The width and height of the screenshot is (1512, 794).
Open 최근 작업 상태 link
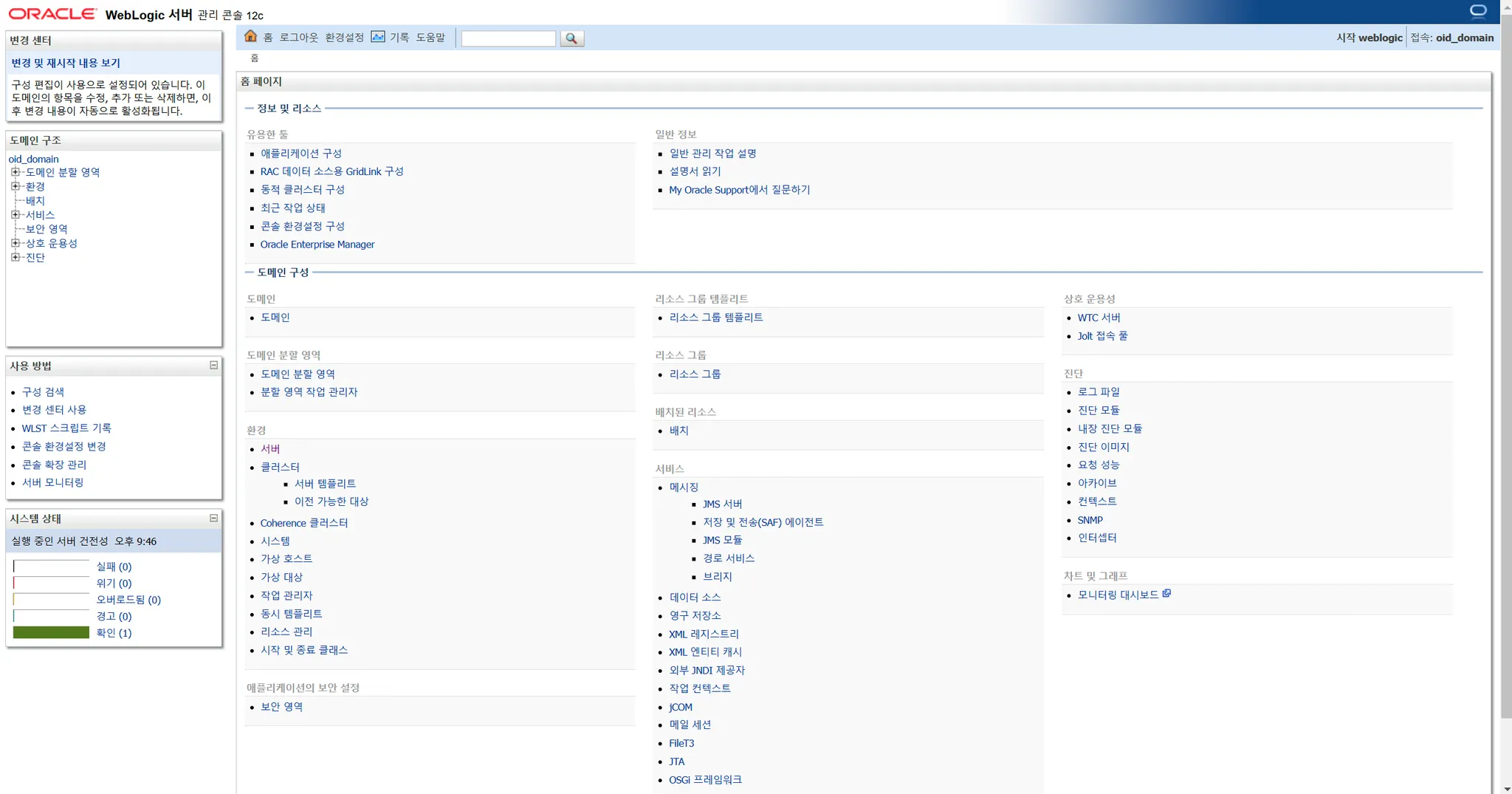click(x=293, y=208)
